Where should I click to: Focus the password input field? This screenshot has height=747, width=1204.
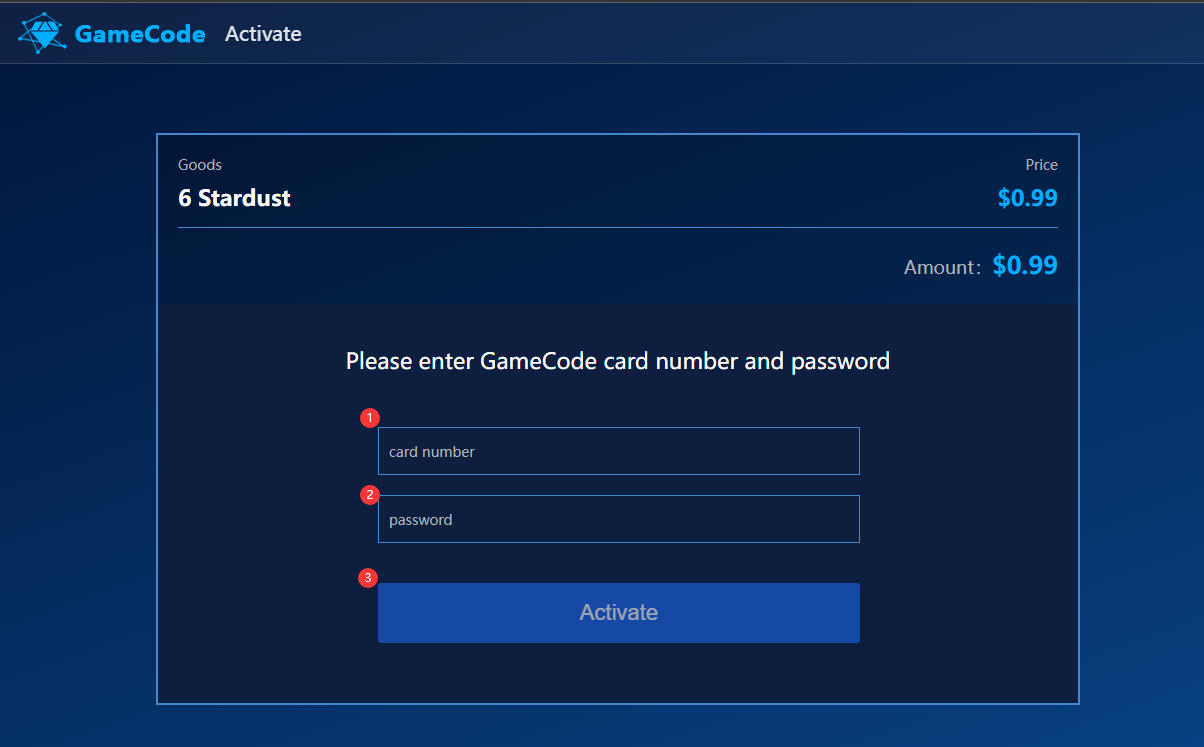[x=618, y=519]
